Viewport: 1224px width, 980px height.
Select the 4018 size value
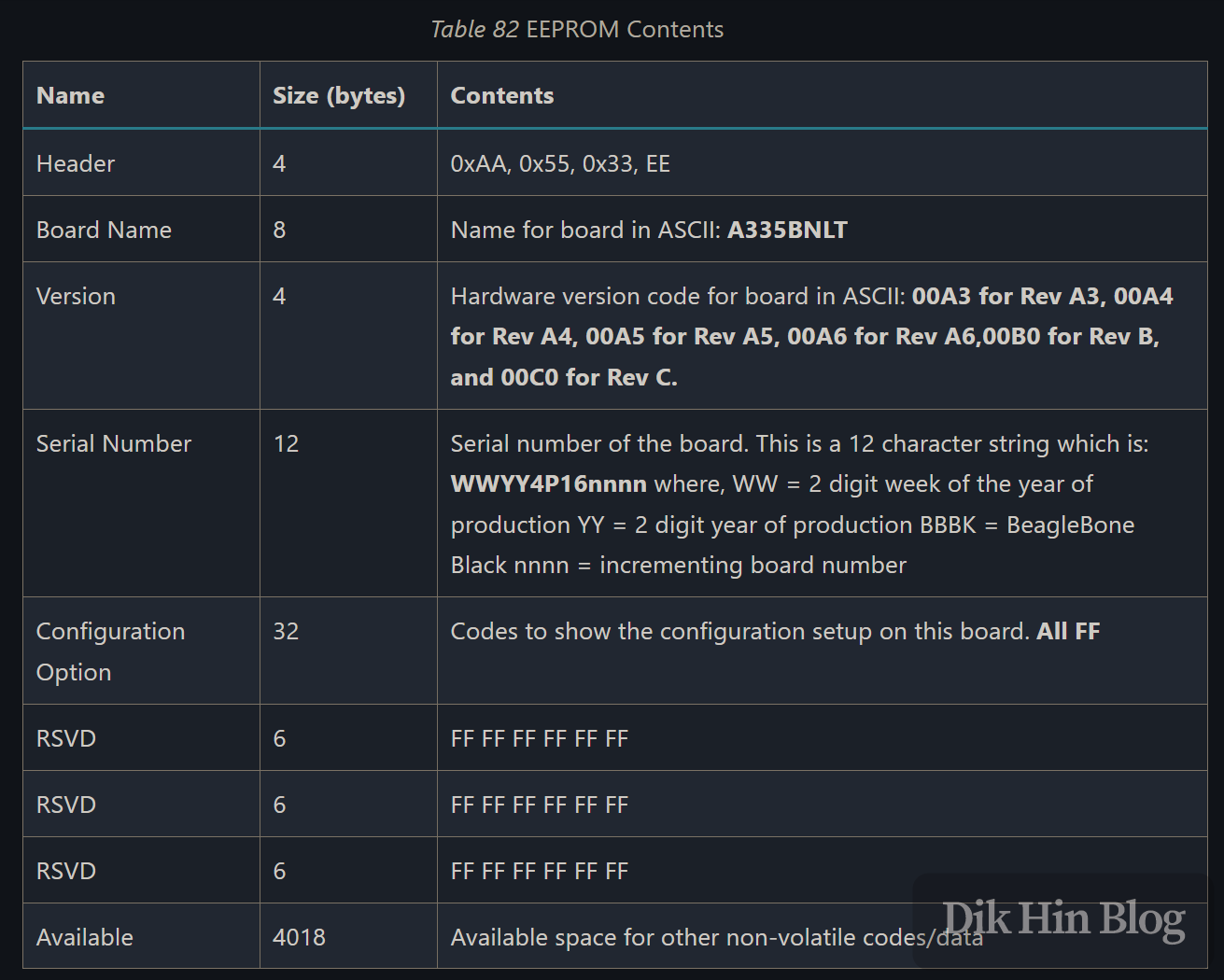[299, 936]
